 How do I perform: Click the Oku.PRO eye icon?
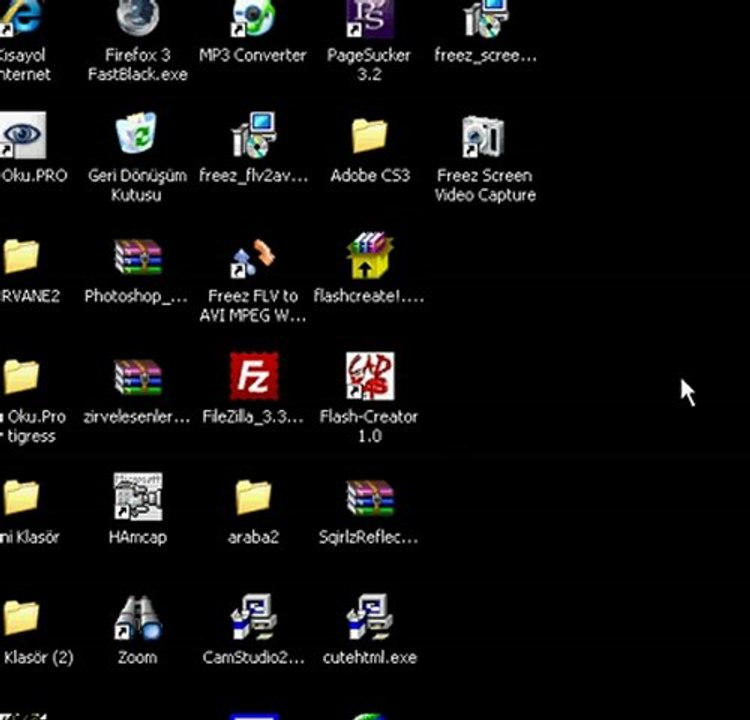click(23, 135)
